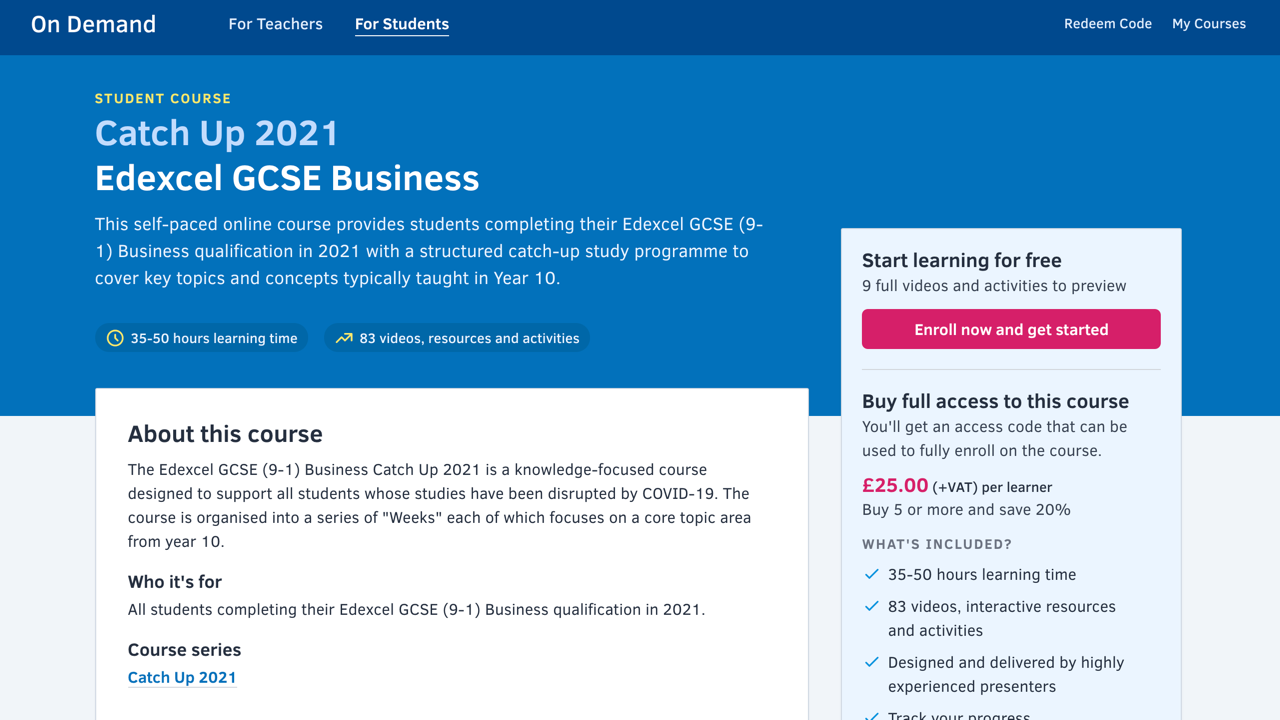
Task: Click the Buy full access to this course heading
Action: pyautogui.click(x=995, y=401)
